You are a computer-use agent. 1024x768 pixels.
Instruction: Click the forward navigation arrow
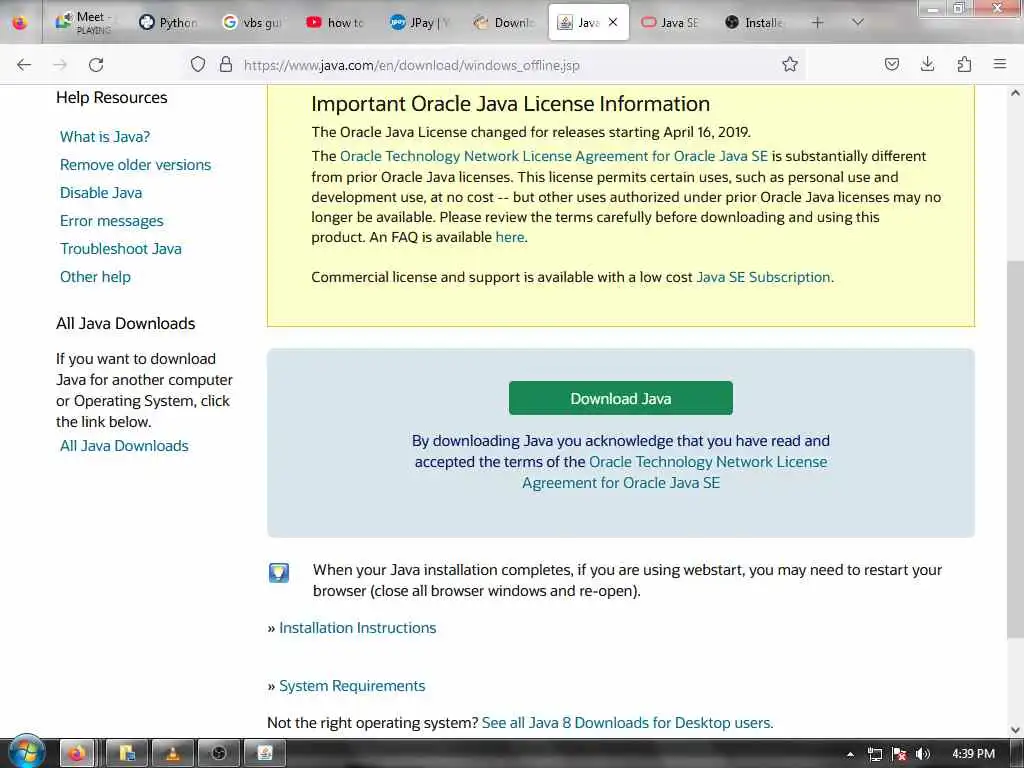60,65
